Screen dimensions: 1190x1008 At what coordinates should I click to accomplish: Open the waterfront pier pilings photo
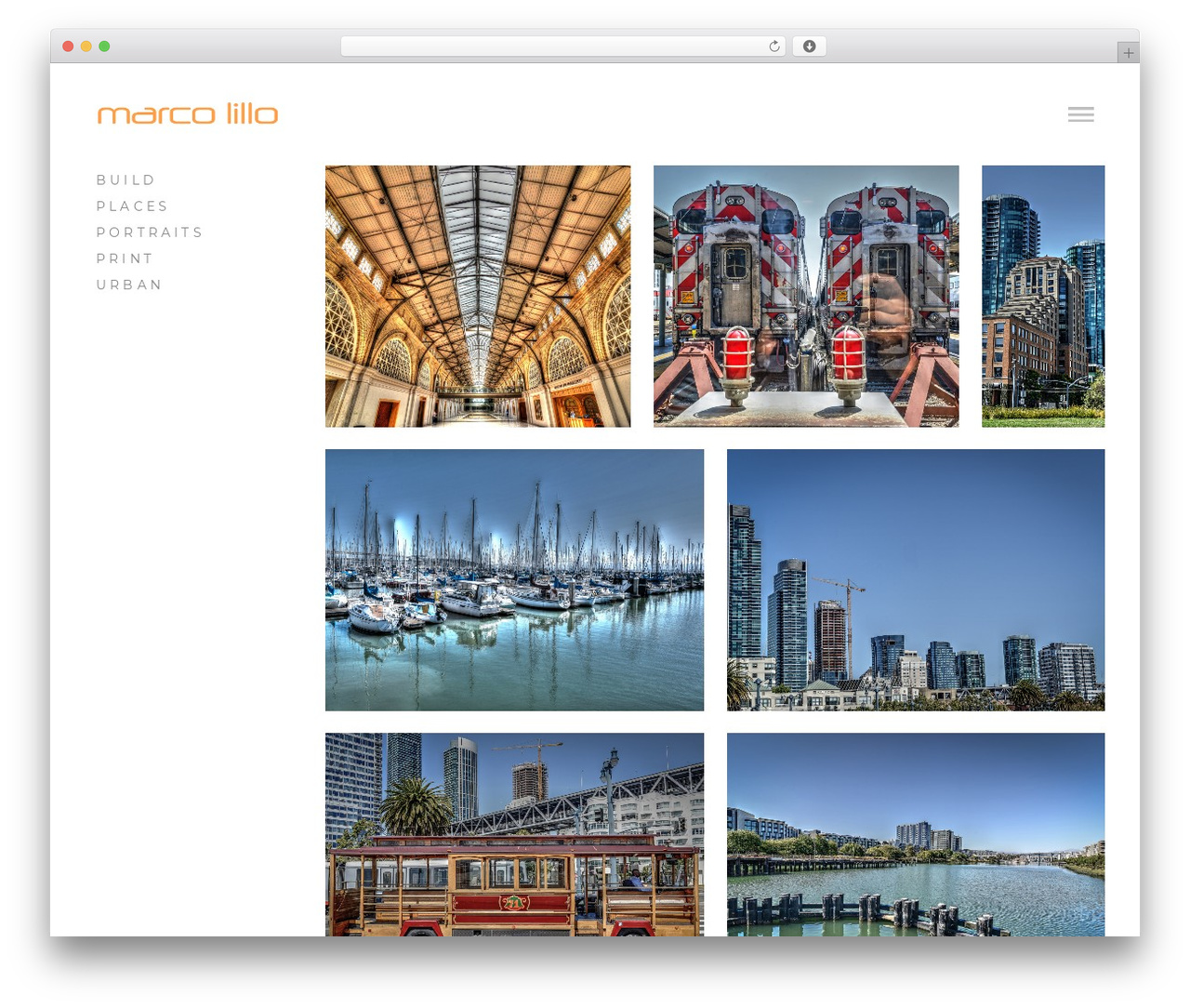point(916,834)
